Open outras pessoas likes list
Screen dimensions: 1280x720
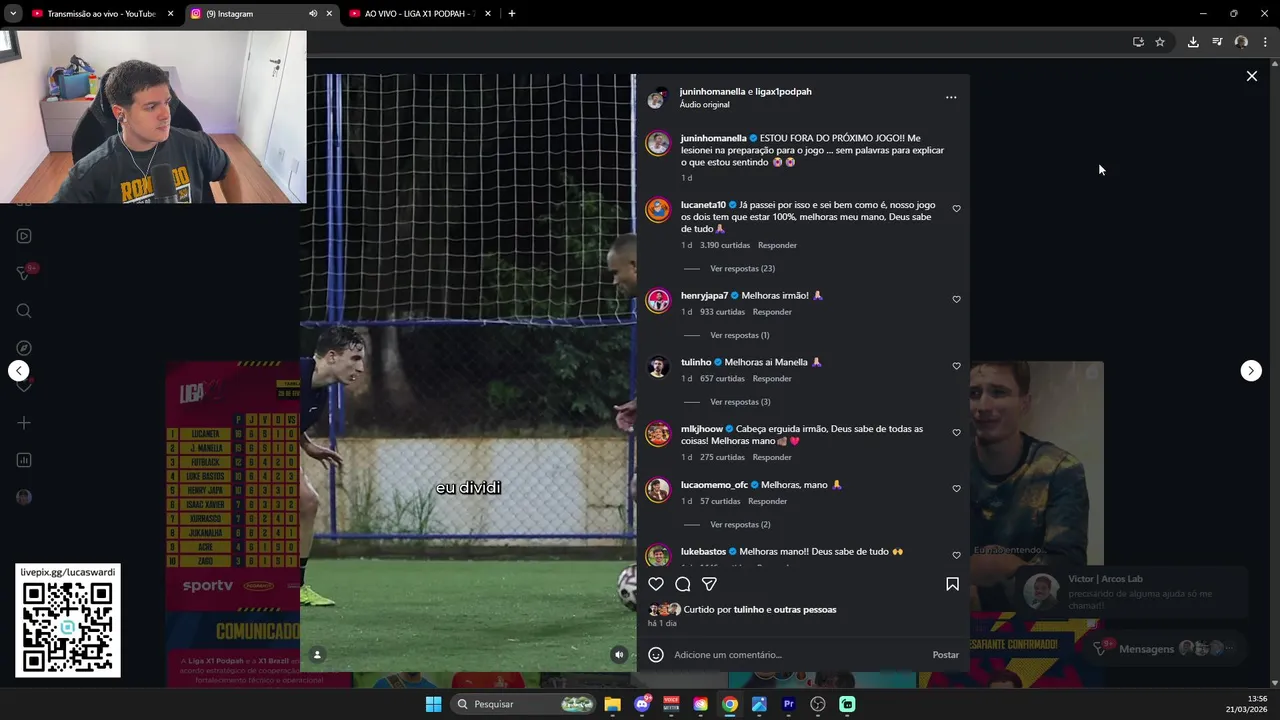pos(805,610)
